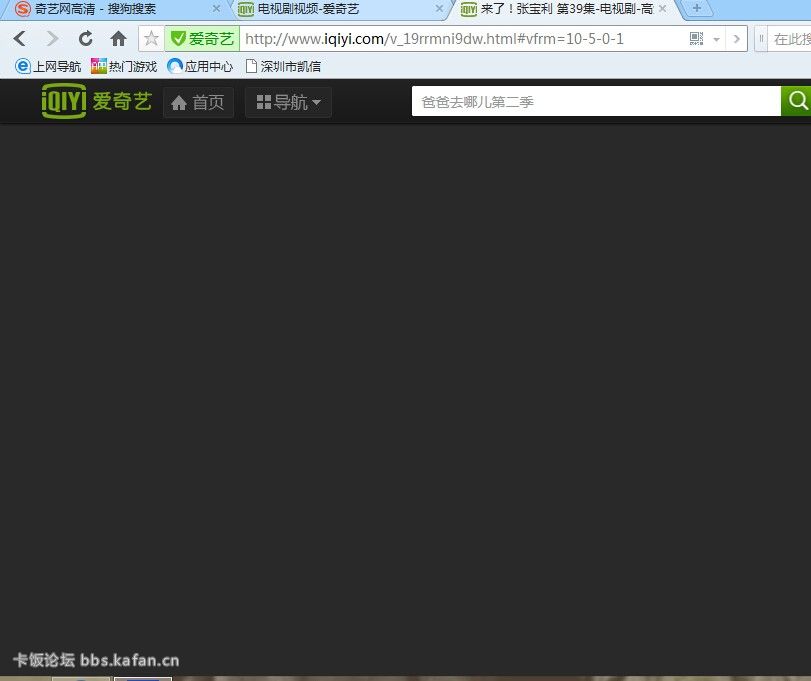Click the arrow button right of address bar

pyautogui.click(x=737, y=39)
